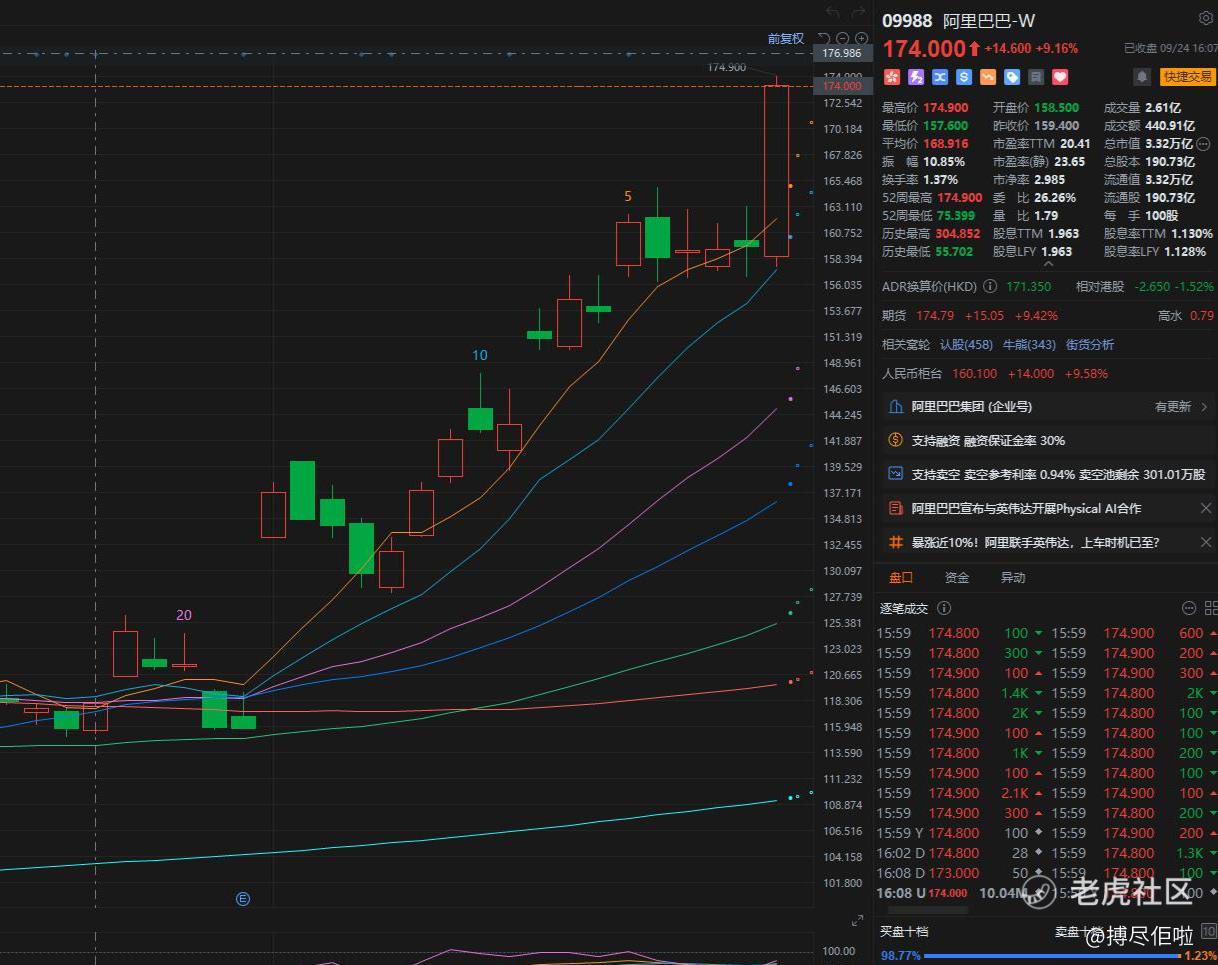Viewport: 1218px width, 965px height.
Task: Click the 快捷交易 quick trade button
Action: click(x=1187, y=77)
